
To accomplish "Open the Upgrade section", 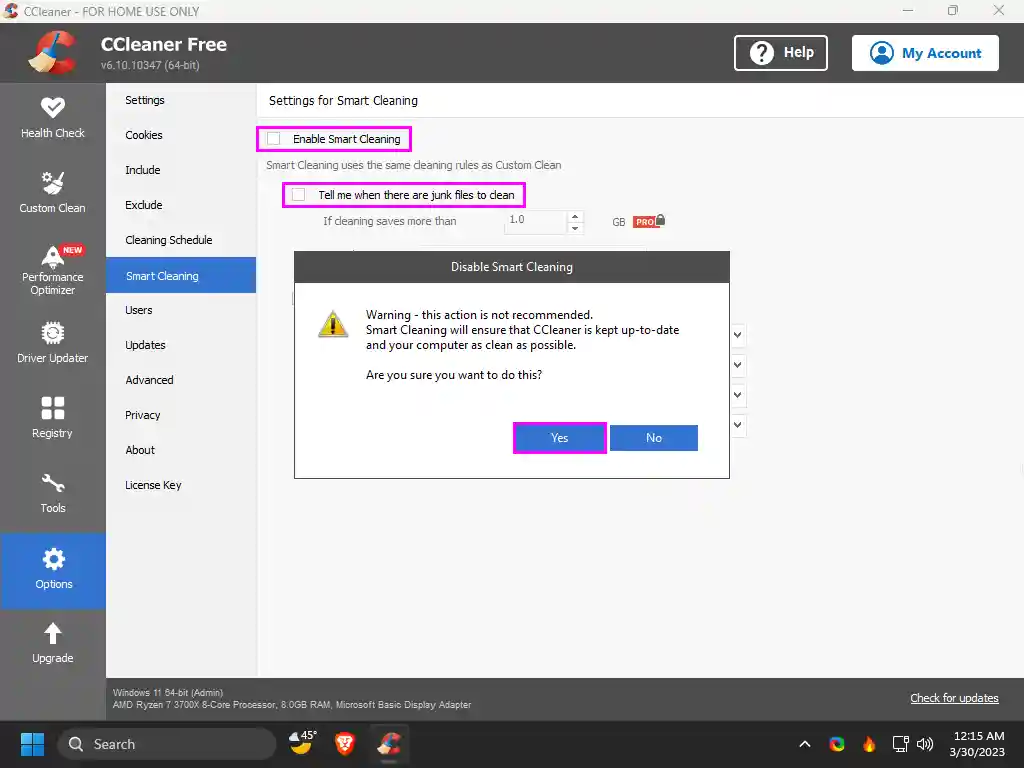I will pyautogui.click(x=53, y=640).
